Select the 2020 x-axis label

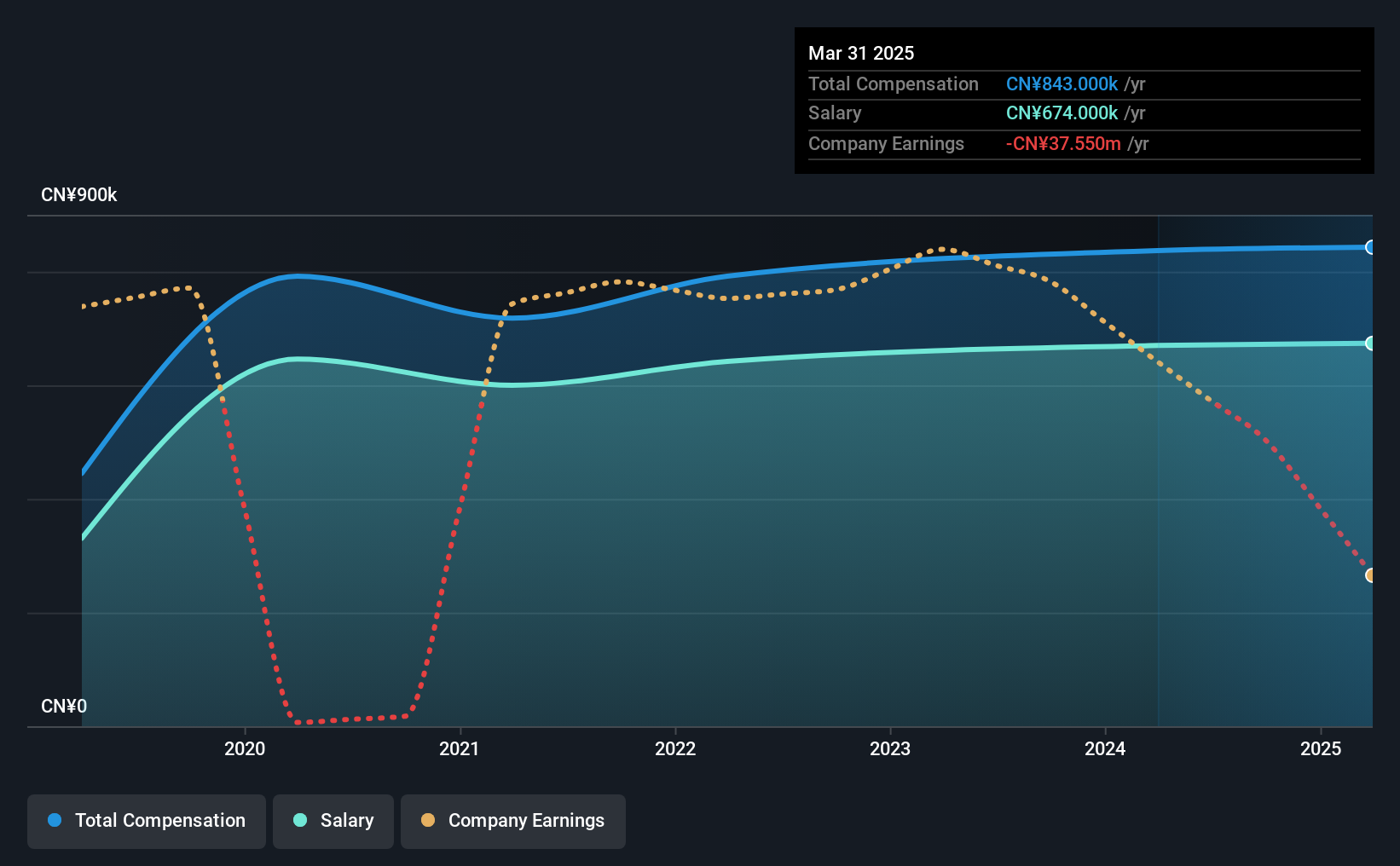pyautogui.click(x=245, y=748)
